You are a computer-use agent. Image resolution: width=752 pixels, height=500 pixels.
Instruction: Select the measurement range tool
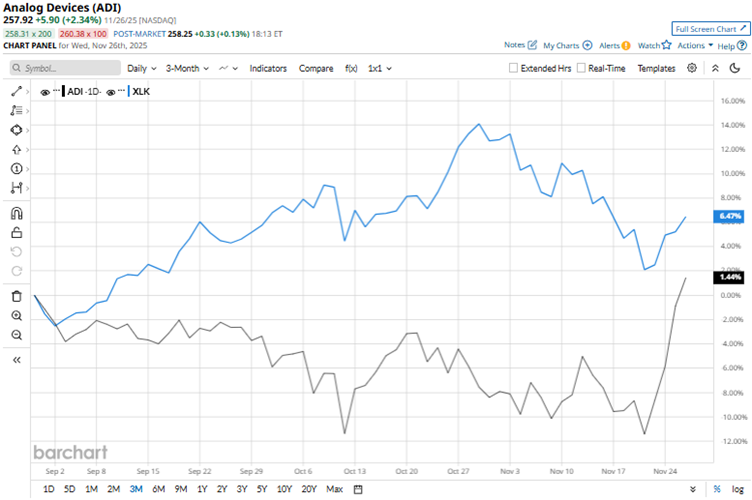pos(16,188)
